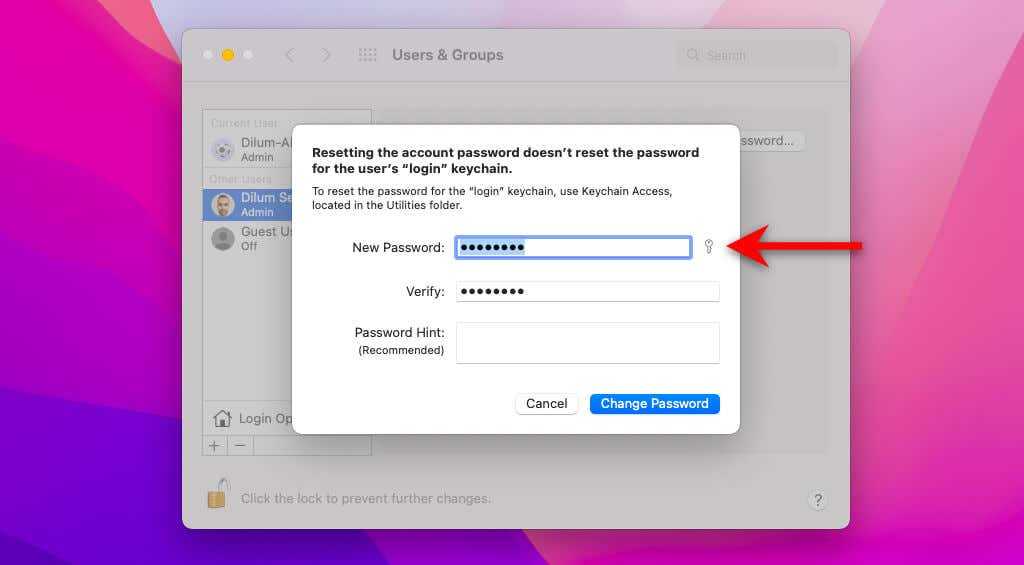This screenshot has width=1024, height=565.
Task: Confirm with the Change Password button
Action: click(654, 404)
